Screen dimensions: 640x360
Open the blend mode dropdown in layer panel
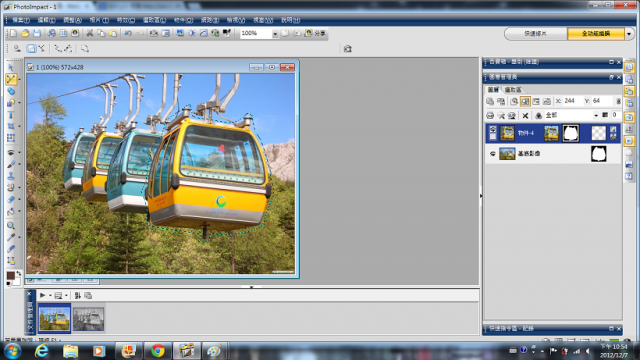pyautogui.click(x=596, y=116)
